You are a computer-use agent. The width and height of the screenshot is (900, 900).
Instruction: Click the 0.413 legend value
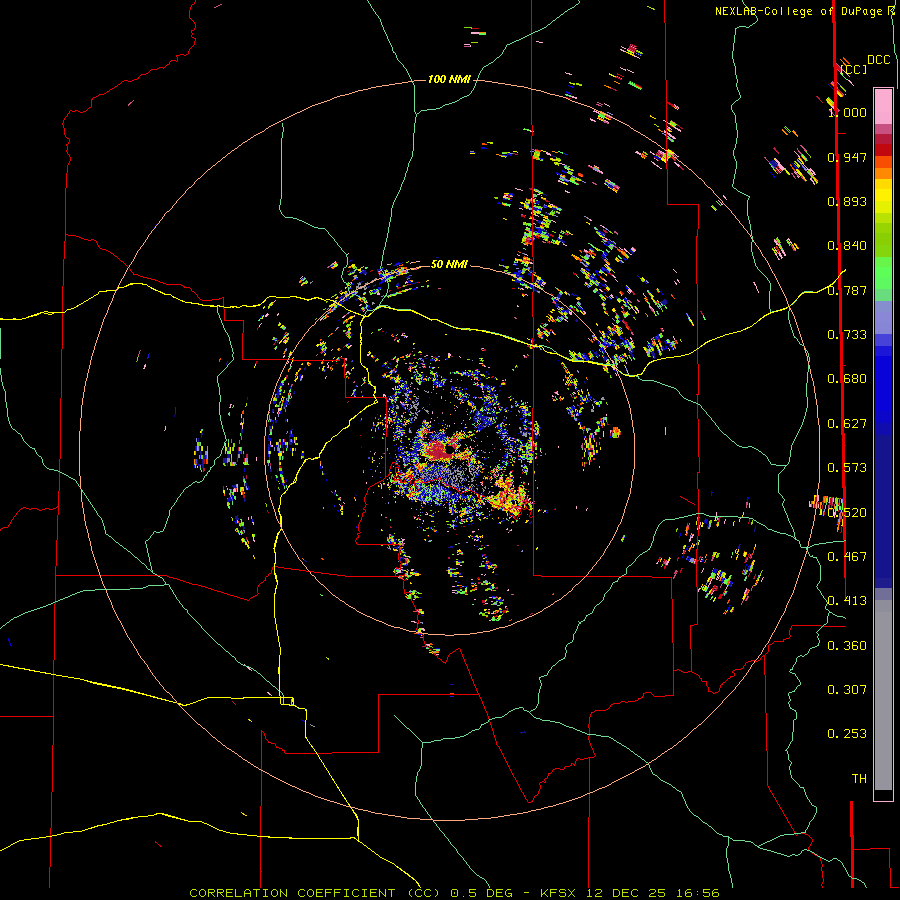(847, 600)
